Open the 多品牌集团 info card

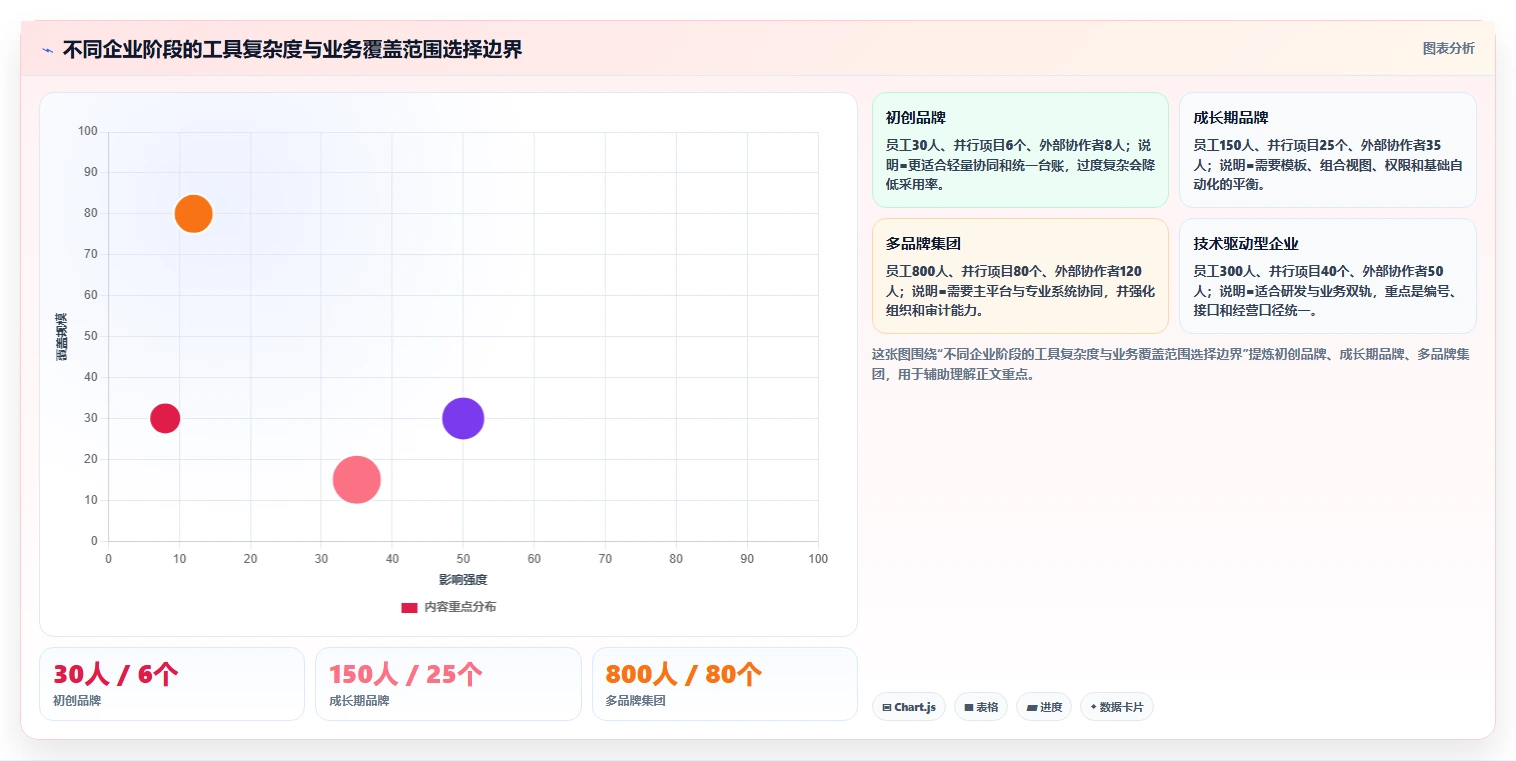coord(1020,276)
